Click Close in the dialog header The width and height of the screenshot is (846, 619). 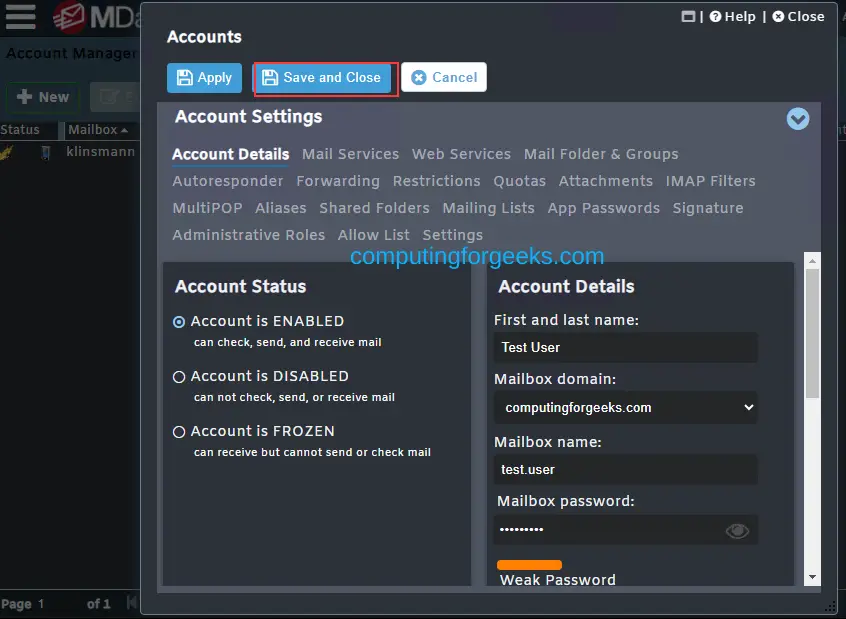(x=798, y=17)
